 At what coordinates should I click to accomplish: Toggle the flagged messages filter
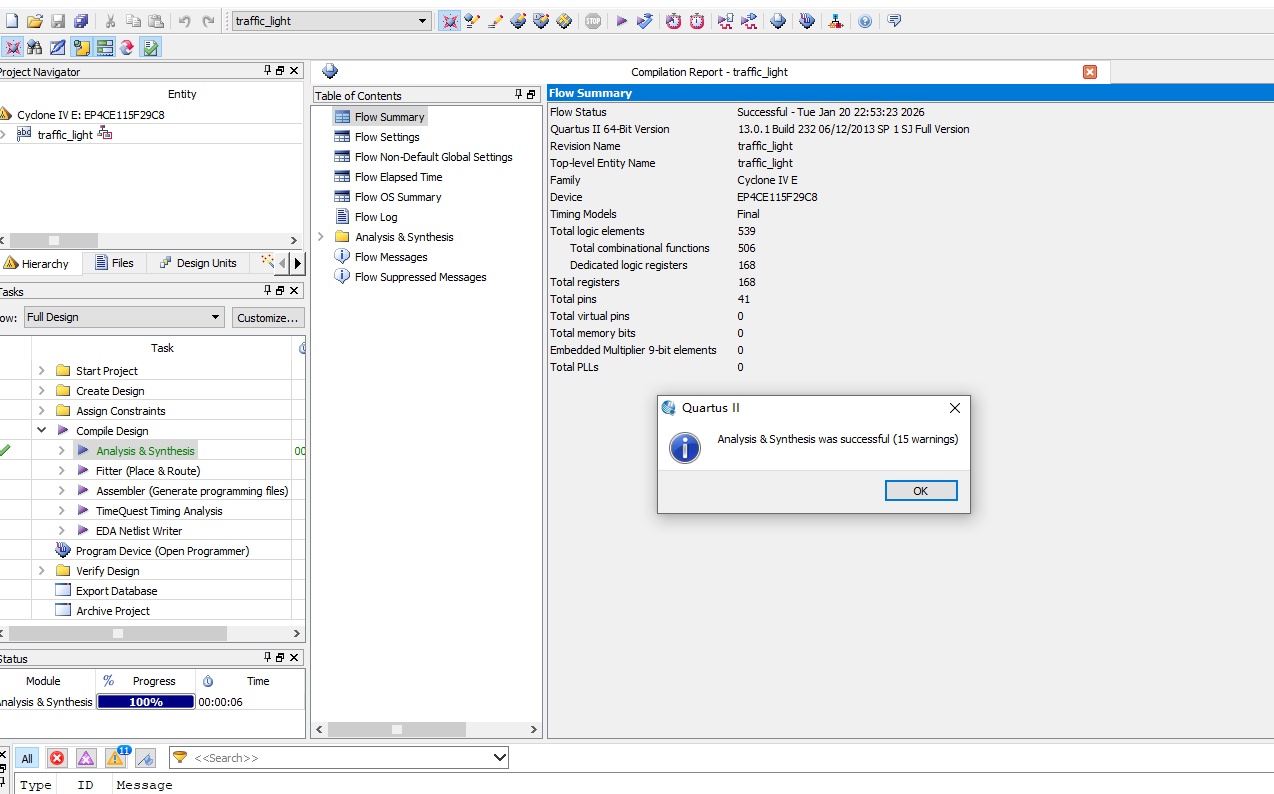pos(146,758)
